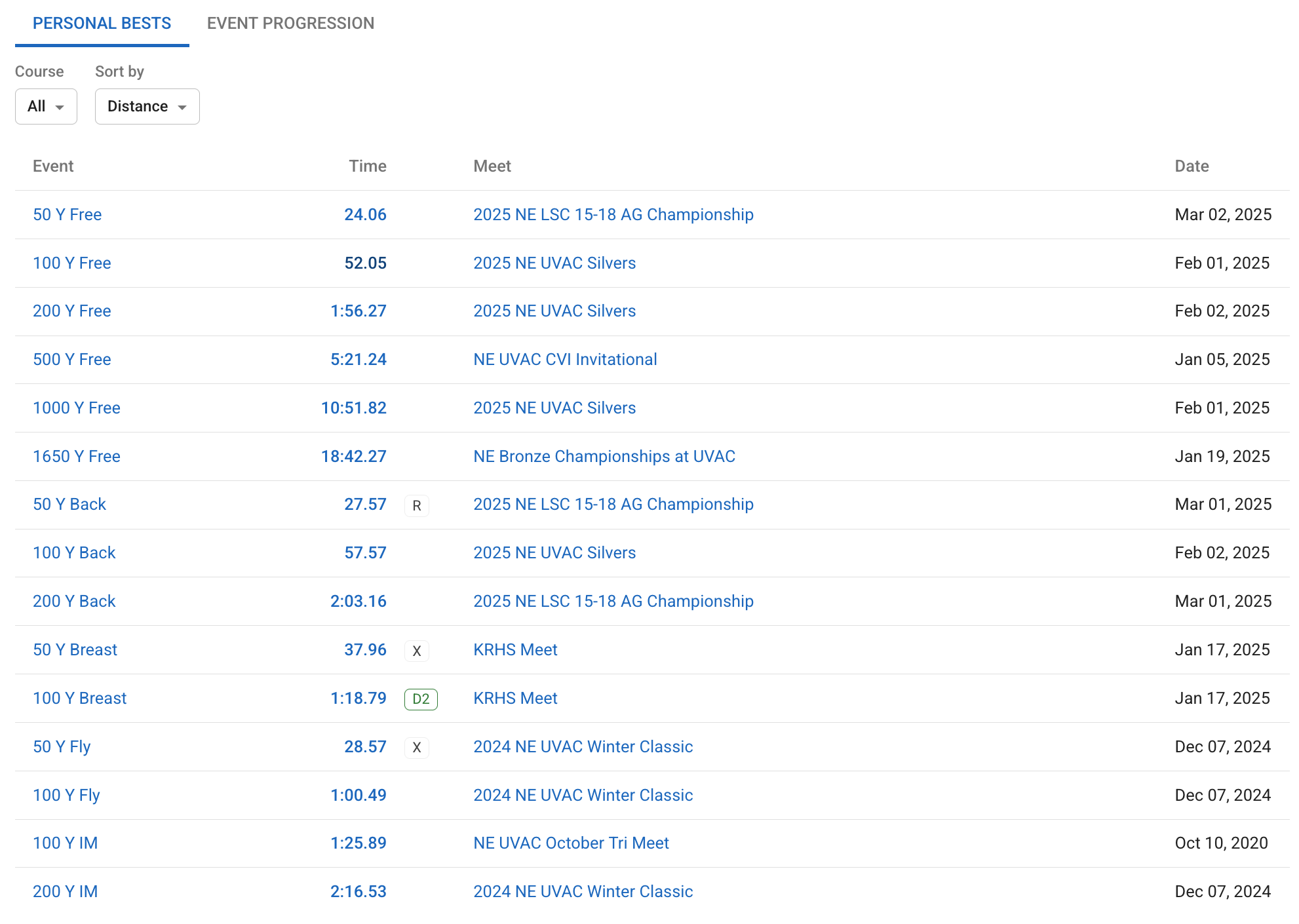
Task: Open the NE UVAC CVI Invitational meet
Action: (x=565, y=360)
